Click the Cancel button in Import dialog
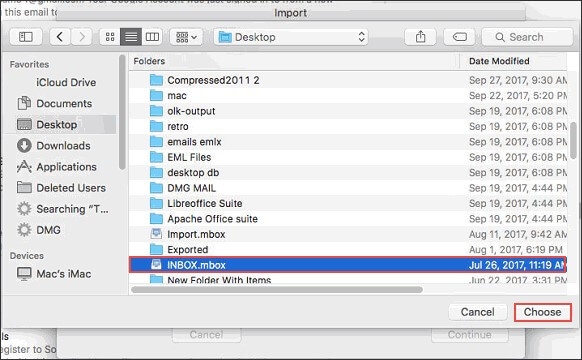Screen dimensions: 582x360 (477, 312)
